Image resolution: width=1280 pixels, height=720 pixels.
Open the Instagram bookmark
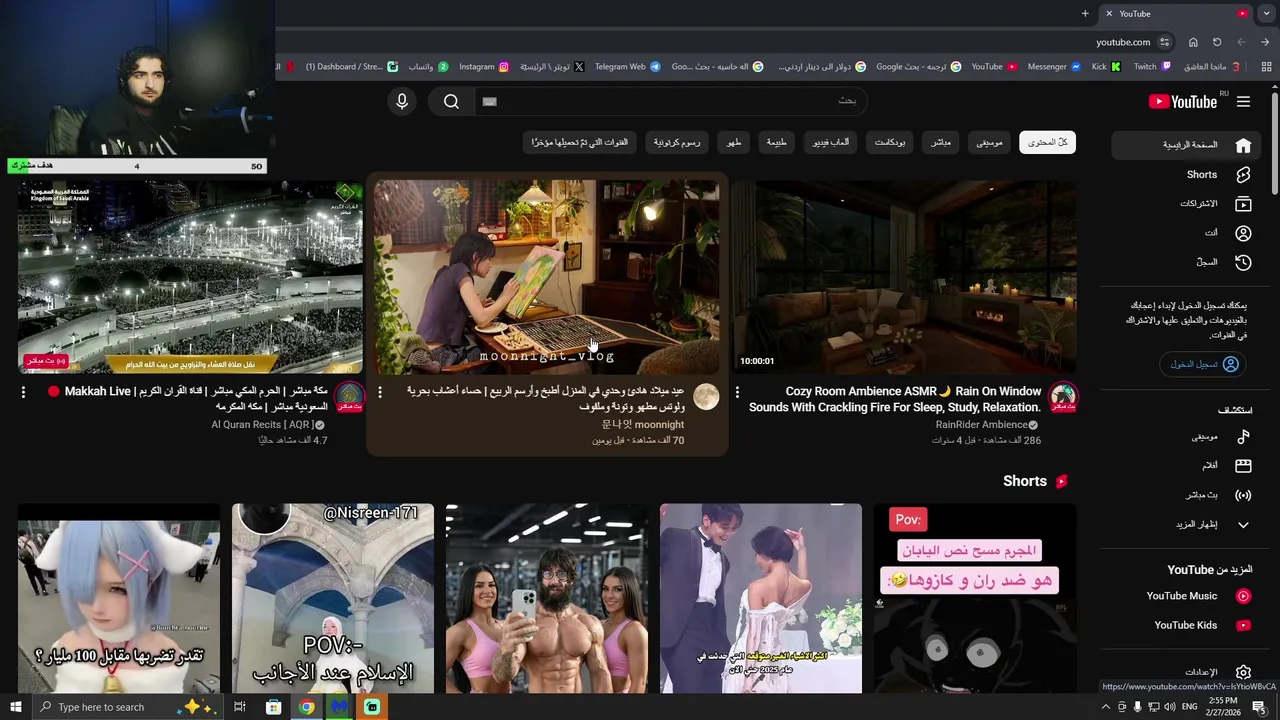click(x=484, y=67)
